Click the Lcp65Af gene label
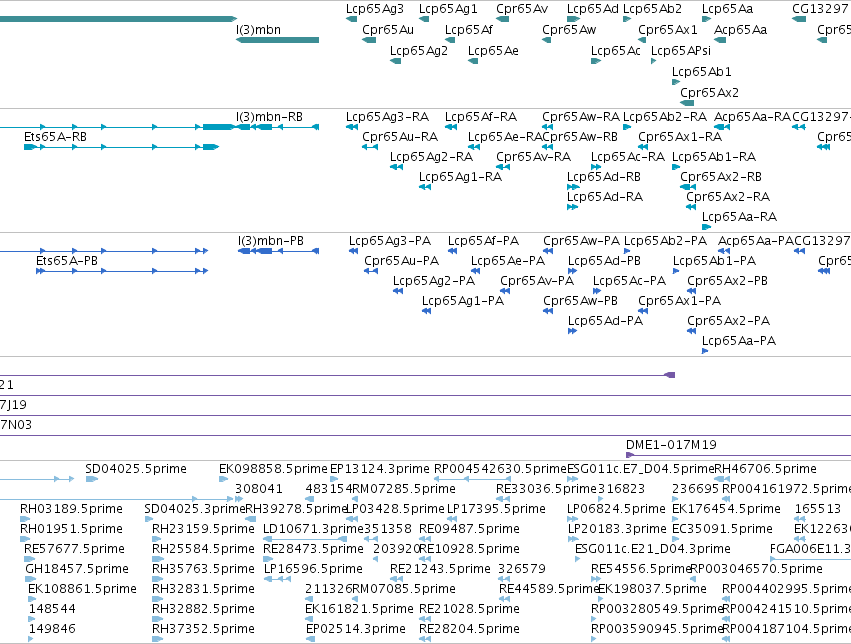Image resolution: width=851 pixels, height=644 pixels. click(468, 30)
